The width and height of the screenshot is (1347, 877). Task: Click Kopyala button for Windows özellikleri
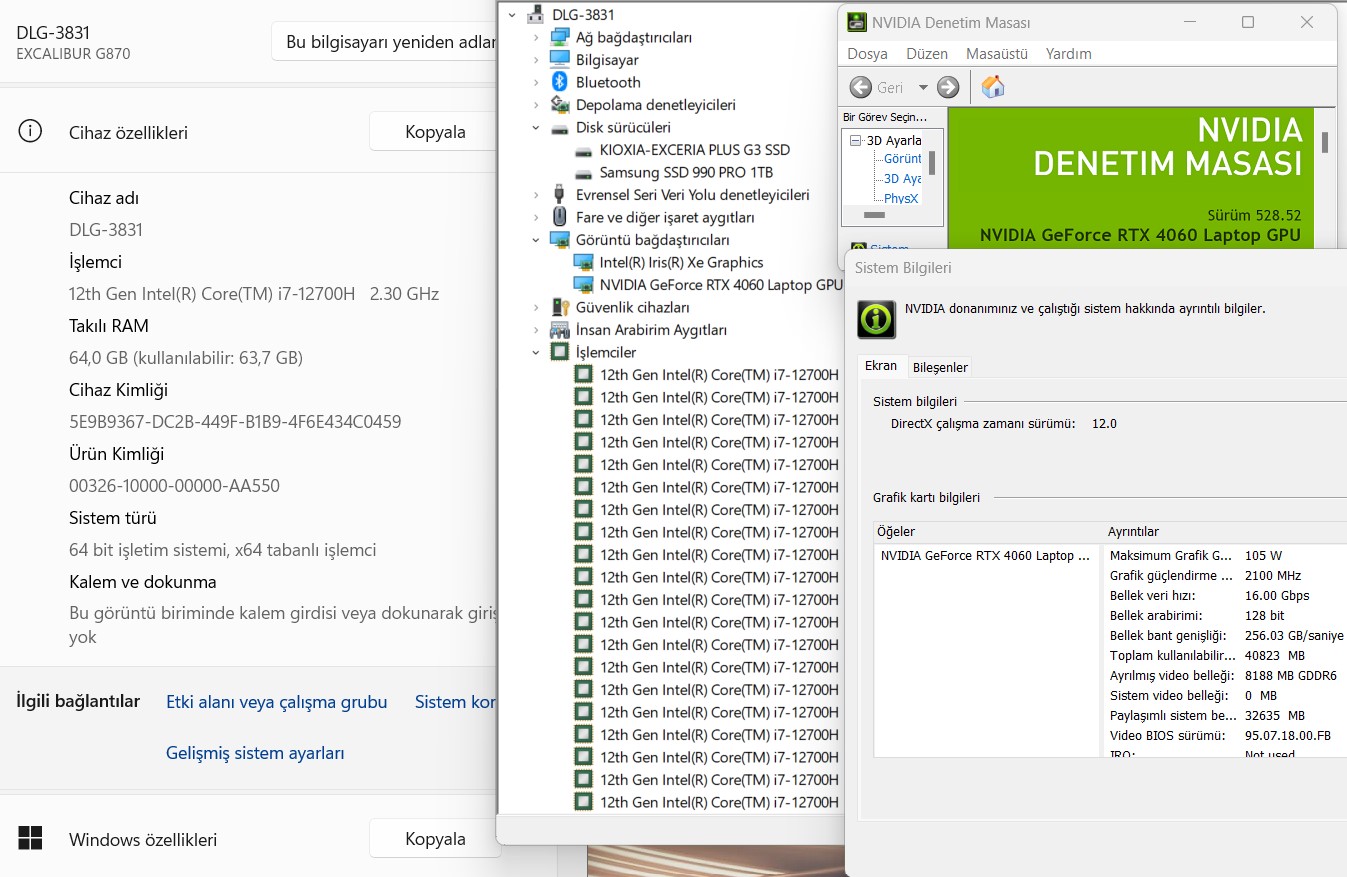[435, 839]
